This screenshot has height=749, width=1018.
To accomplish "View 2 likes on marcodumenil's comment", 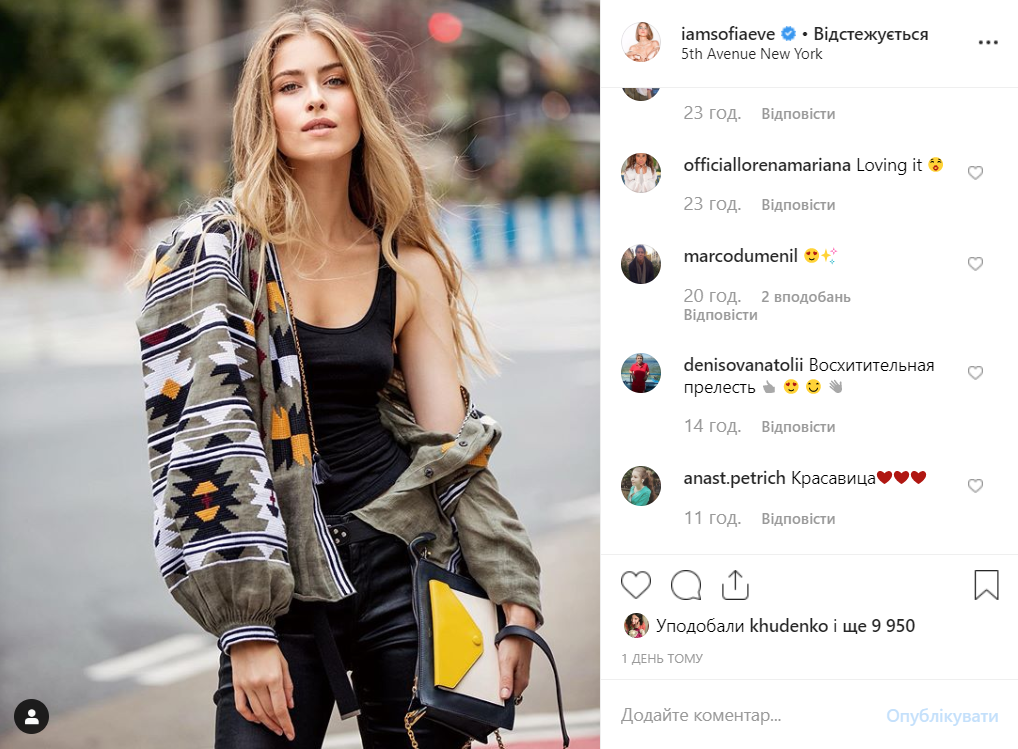I will [x=806, y=297].
